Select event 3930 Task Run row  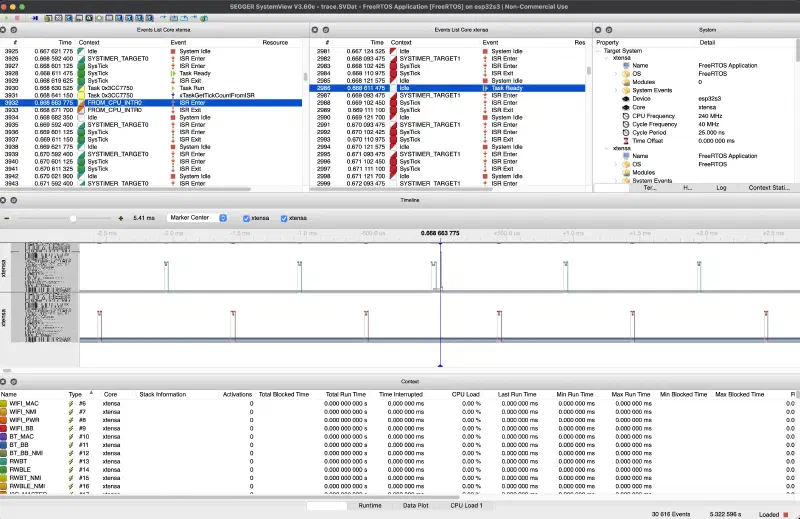click(151, 88)
